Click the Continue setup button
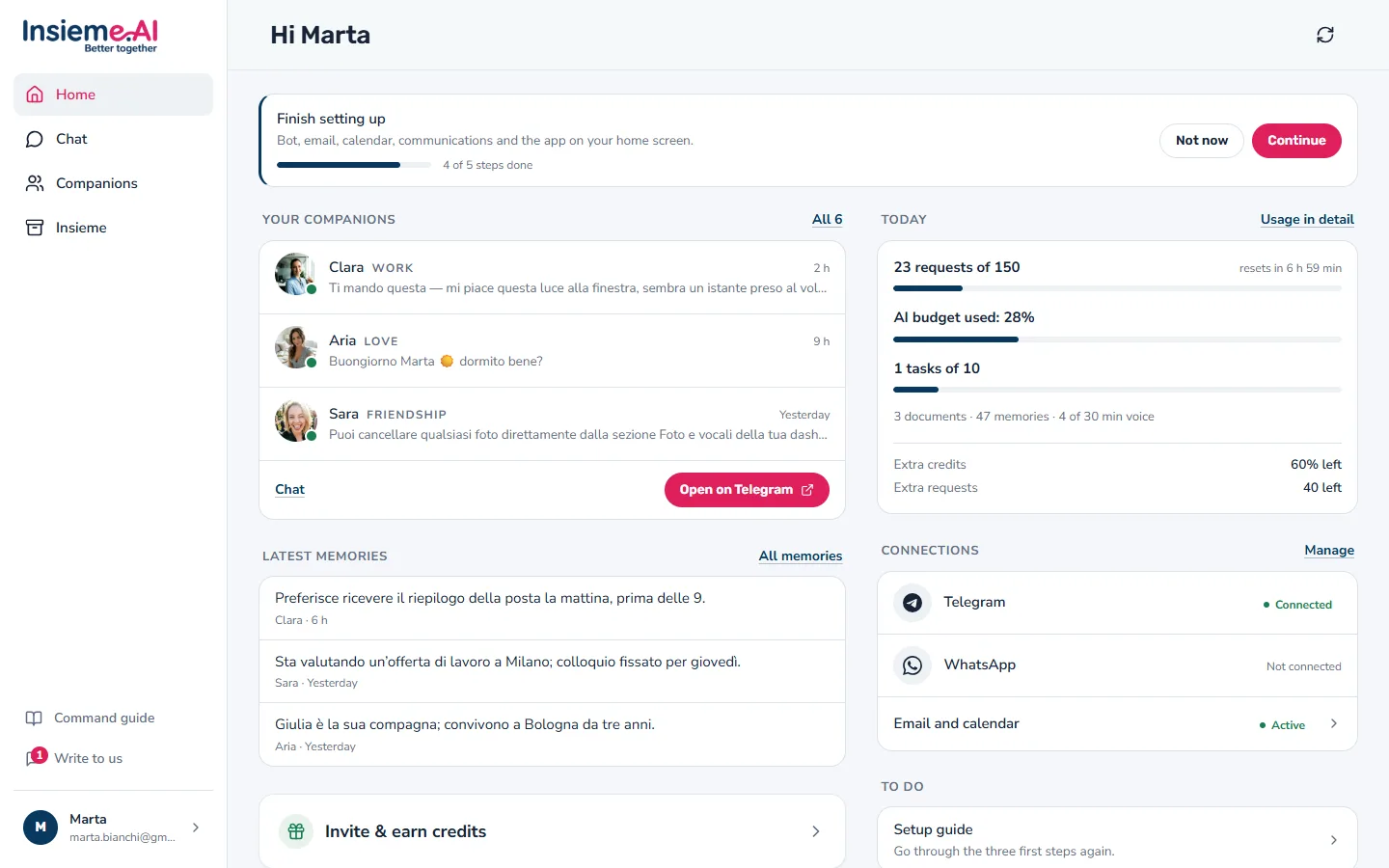This screenshot has height=868, width=1389. pyautogui.click(x=1296, y=141)
